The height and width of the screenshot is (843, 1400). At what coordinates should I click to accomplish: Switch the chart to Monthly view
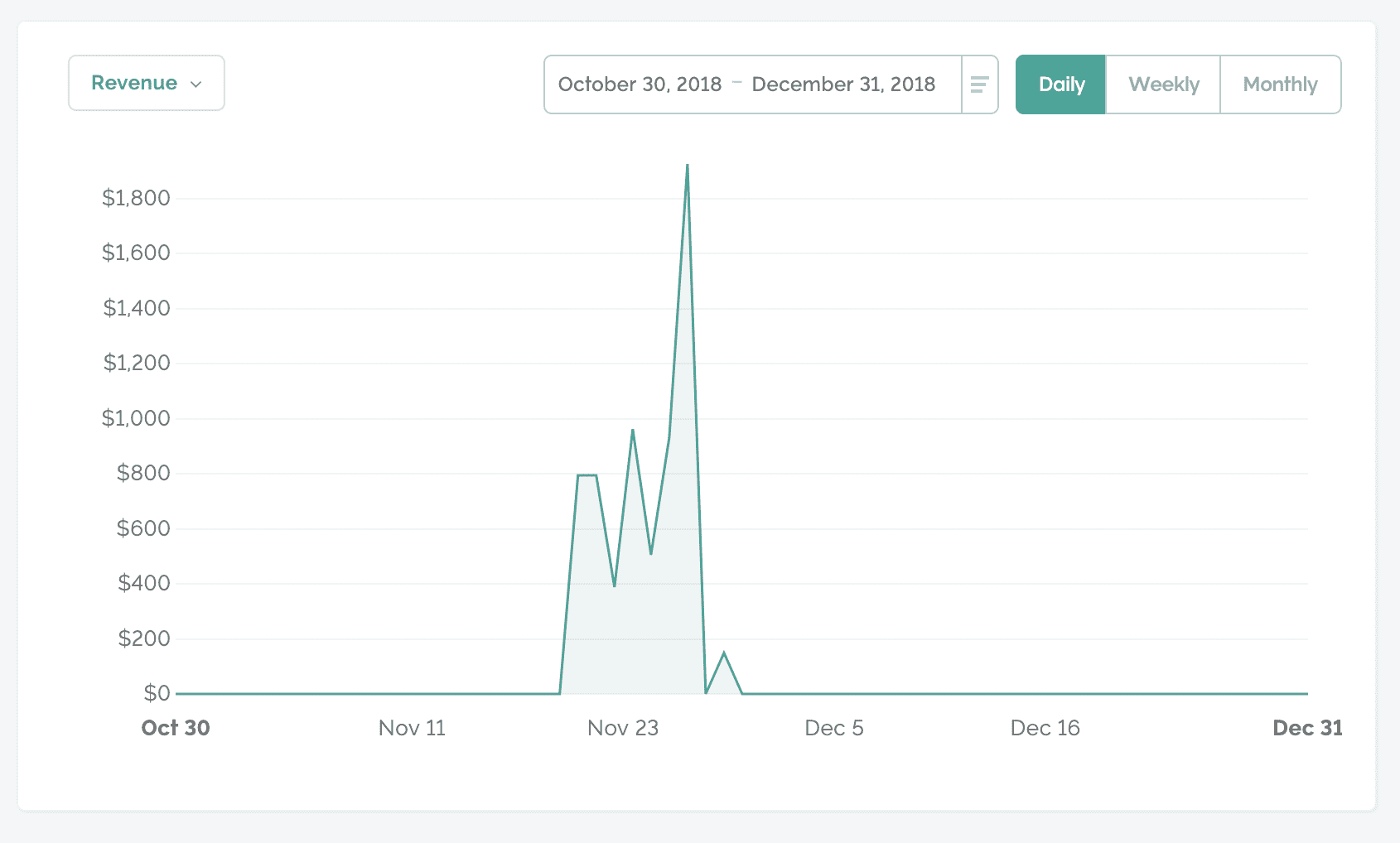pyautogui.click(x=1280, y=84)
